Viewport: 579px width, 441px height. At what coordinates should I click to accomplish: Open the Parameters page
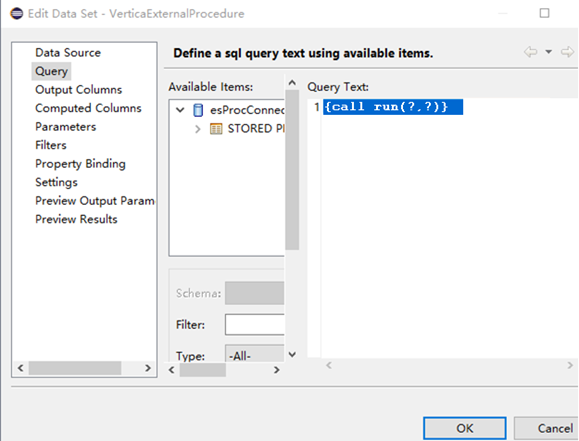[x=65, y=127]
